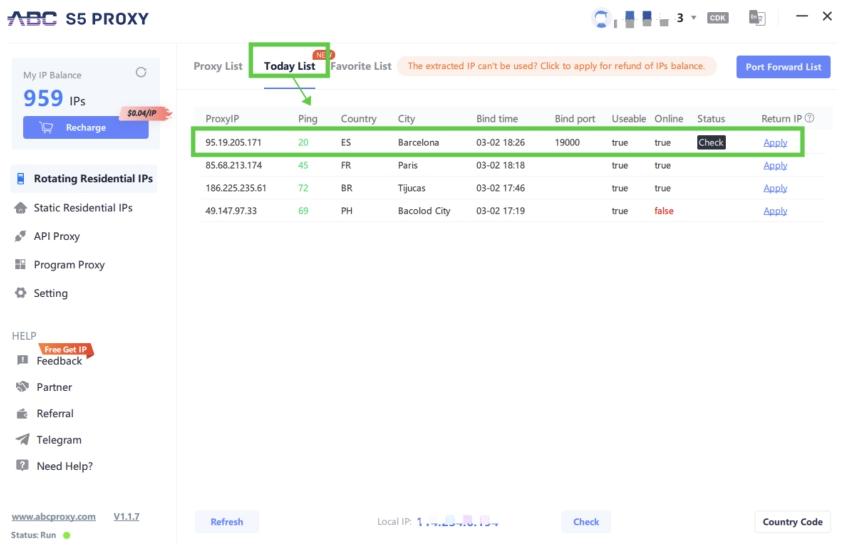Click the green Status Run indicator
This screenshot has height=546, width=847.
click(x=67, y=535)
